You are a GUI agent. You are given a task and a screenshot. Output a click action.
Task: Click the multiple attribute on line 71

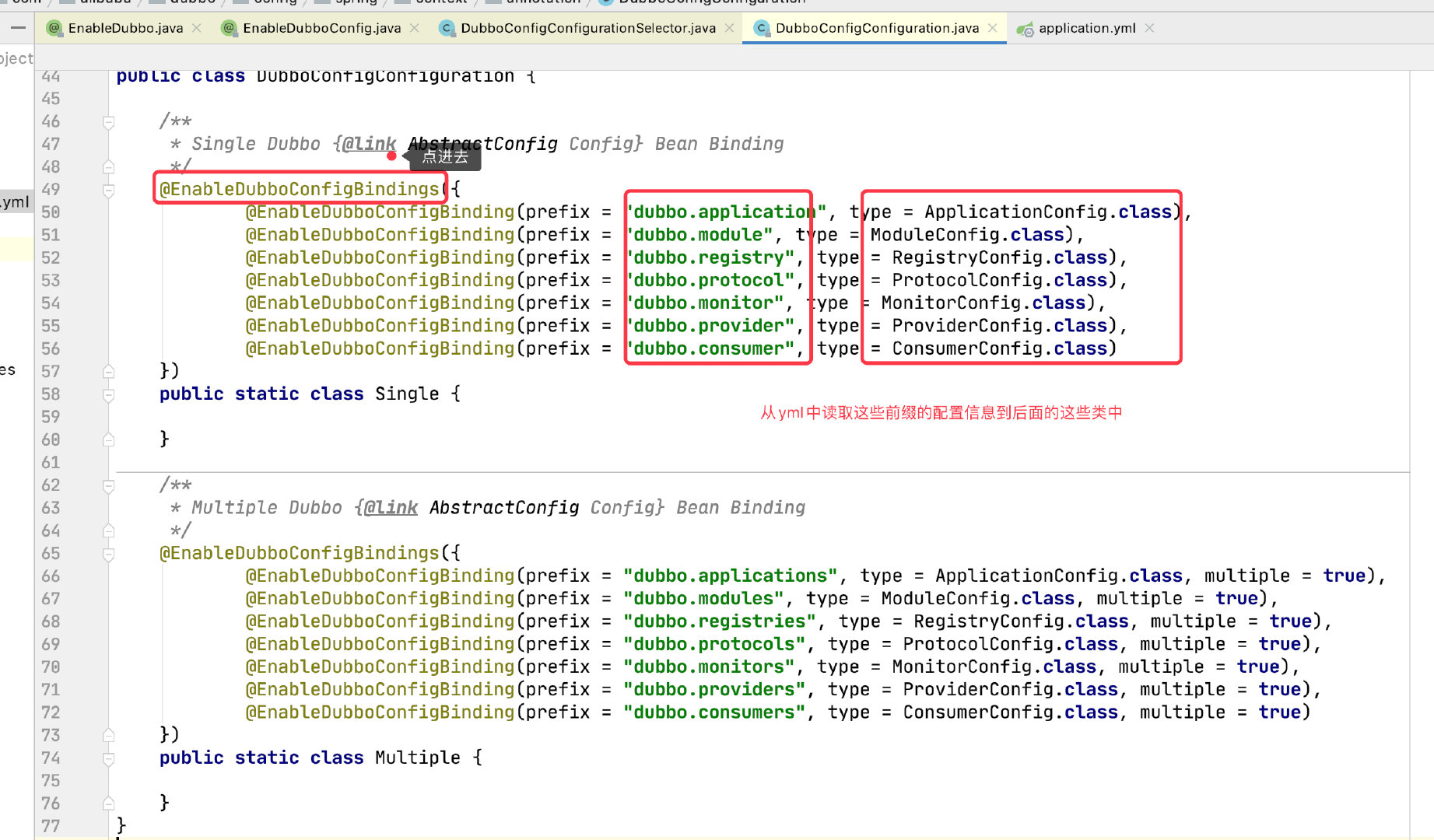pos(1183,690)
